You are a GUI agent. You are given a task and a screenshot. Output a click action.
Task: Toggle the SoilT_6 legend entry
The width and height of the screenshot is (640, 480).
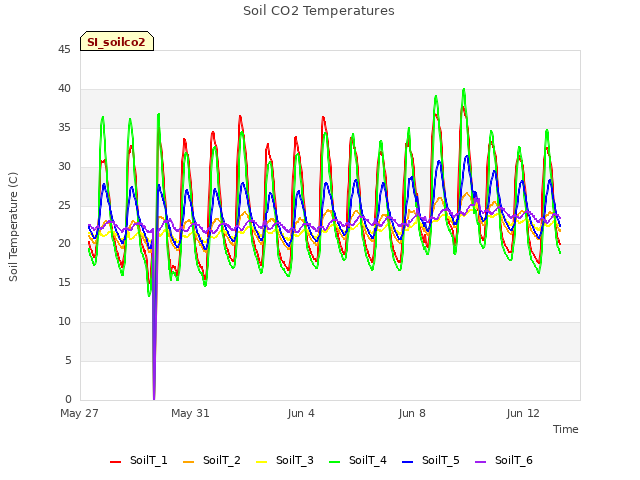pyautogui.click(x=504, y=460)
